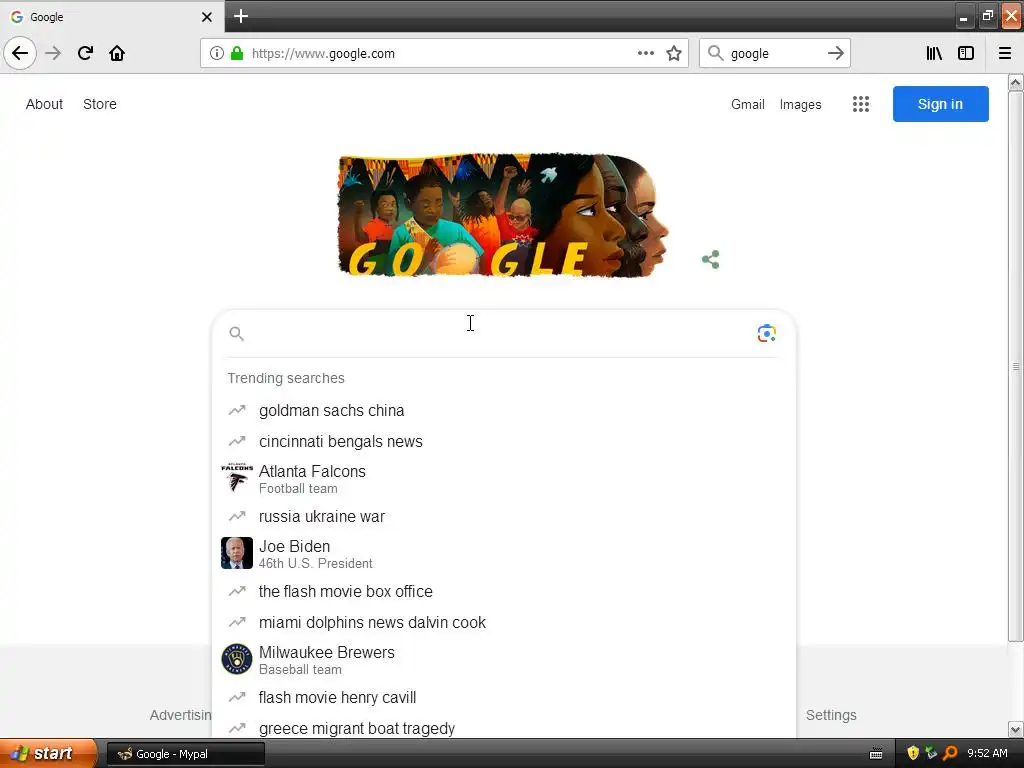
Task: Click the clock showing 9:52 AM
Action: pos(987,753)
